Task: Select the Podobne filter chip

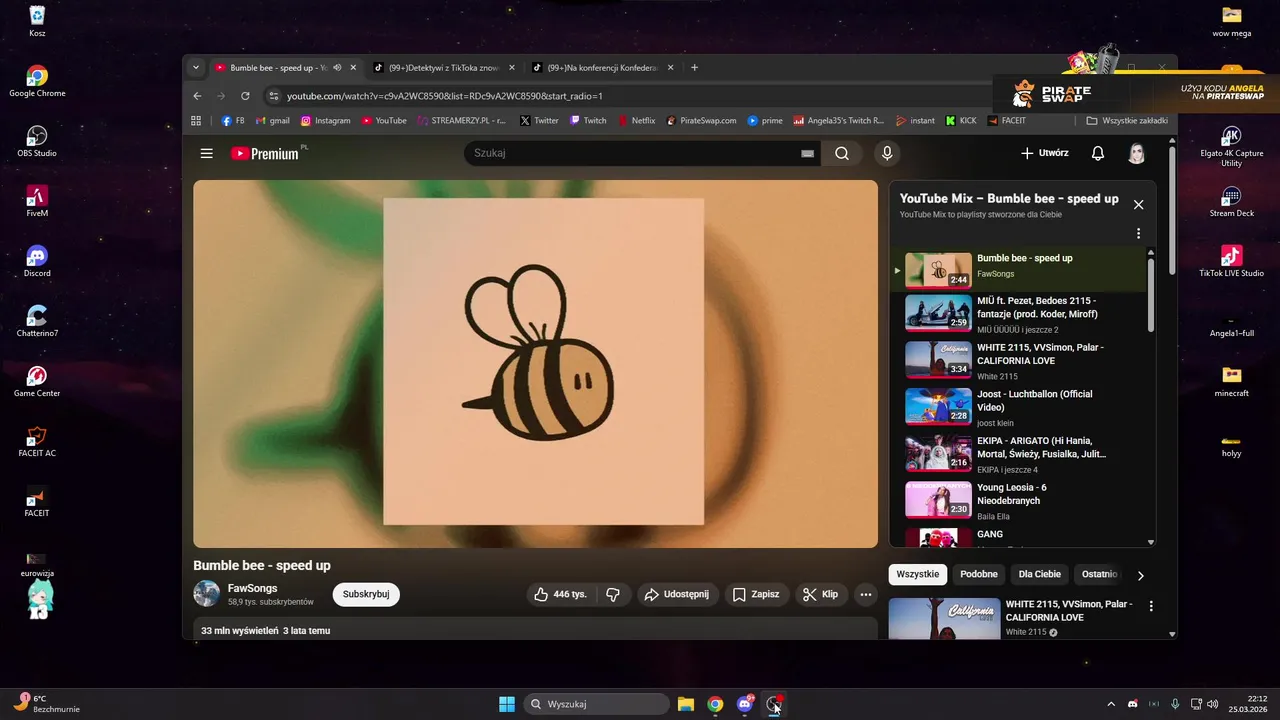Action: tap(979, 574)
